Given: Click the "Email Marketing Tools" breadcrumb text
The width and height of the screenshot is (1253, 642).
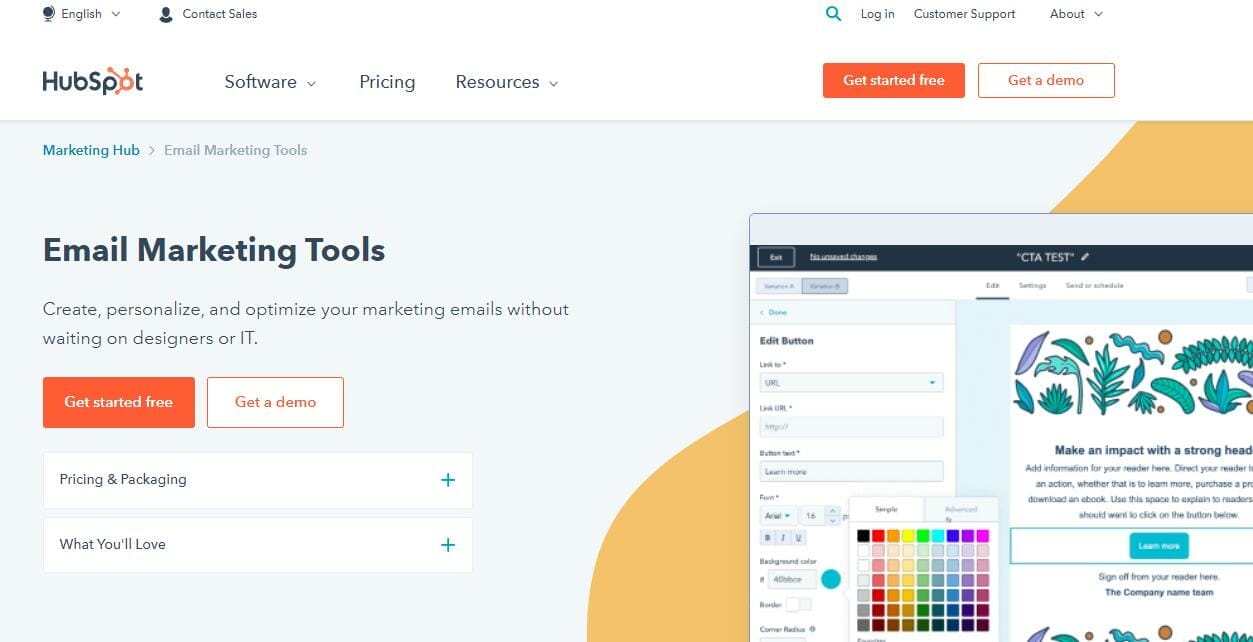Looking at the screenshot, I should [x=236, y=150].
